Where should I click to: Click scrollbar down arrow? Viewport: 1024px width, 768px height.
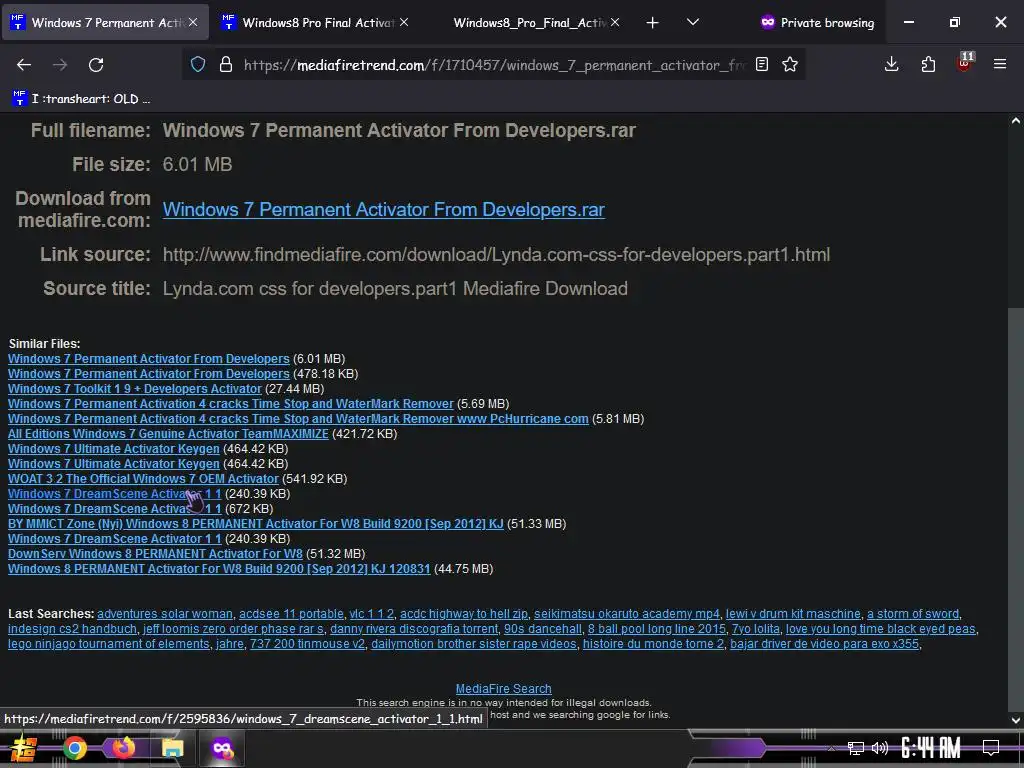point(1015,720)
